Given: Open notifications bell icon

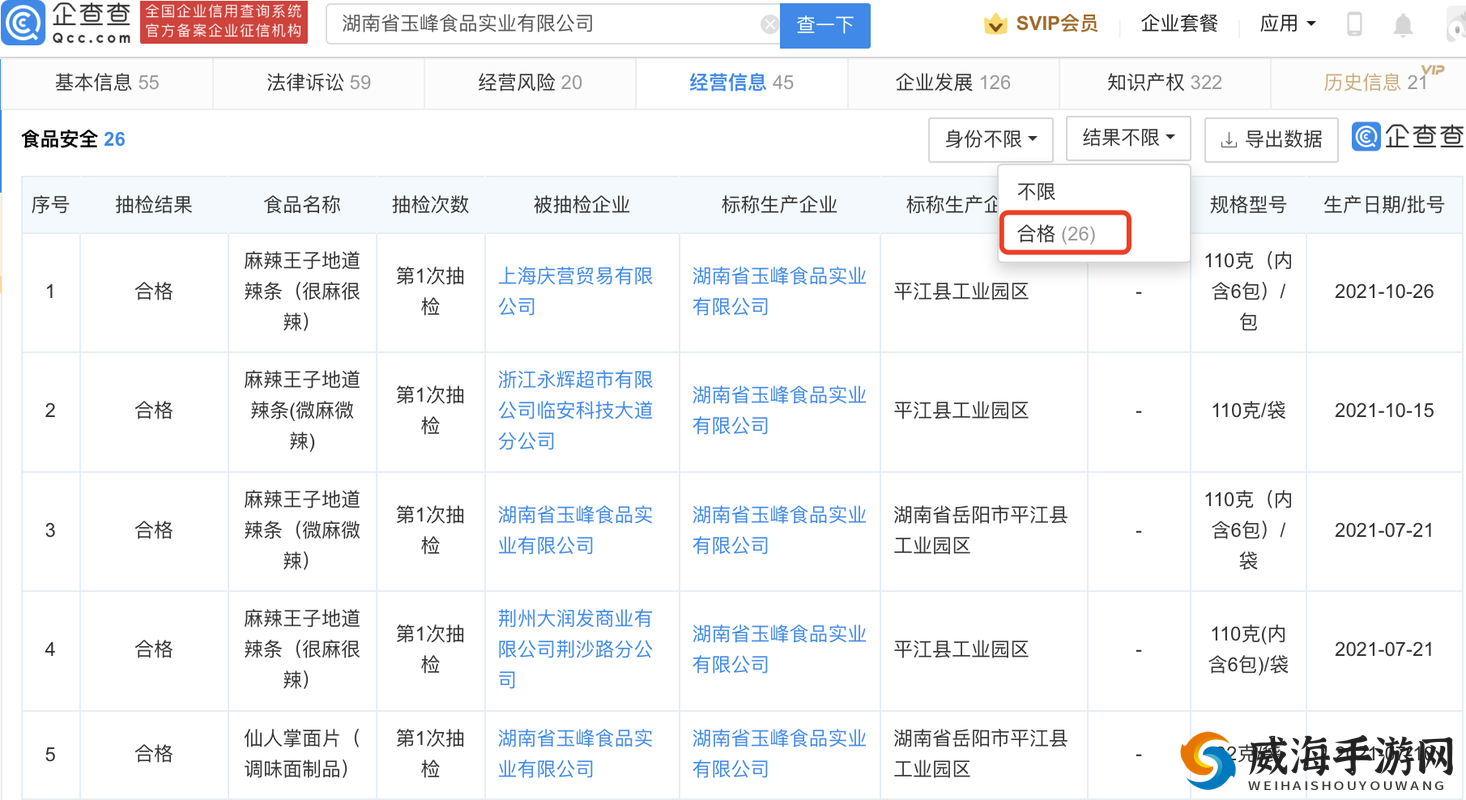Looking at the screenshot, I should pyautogui.click(x=1403, y=25).
